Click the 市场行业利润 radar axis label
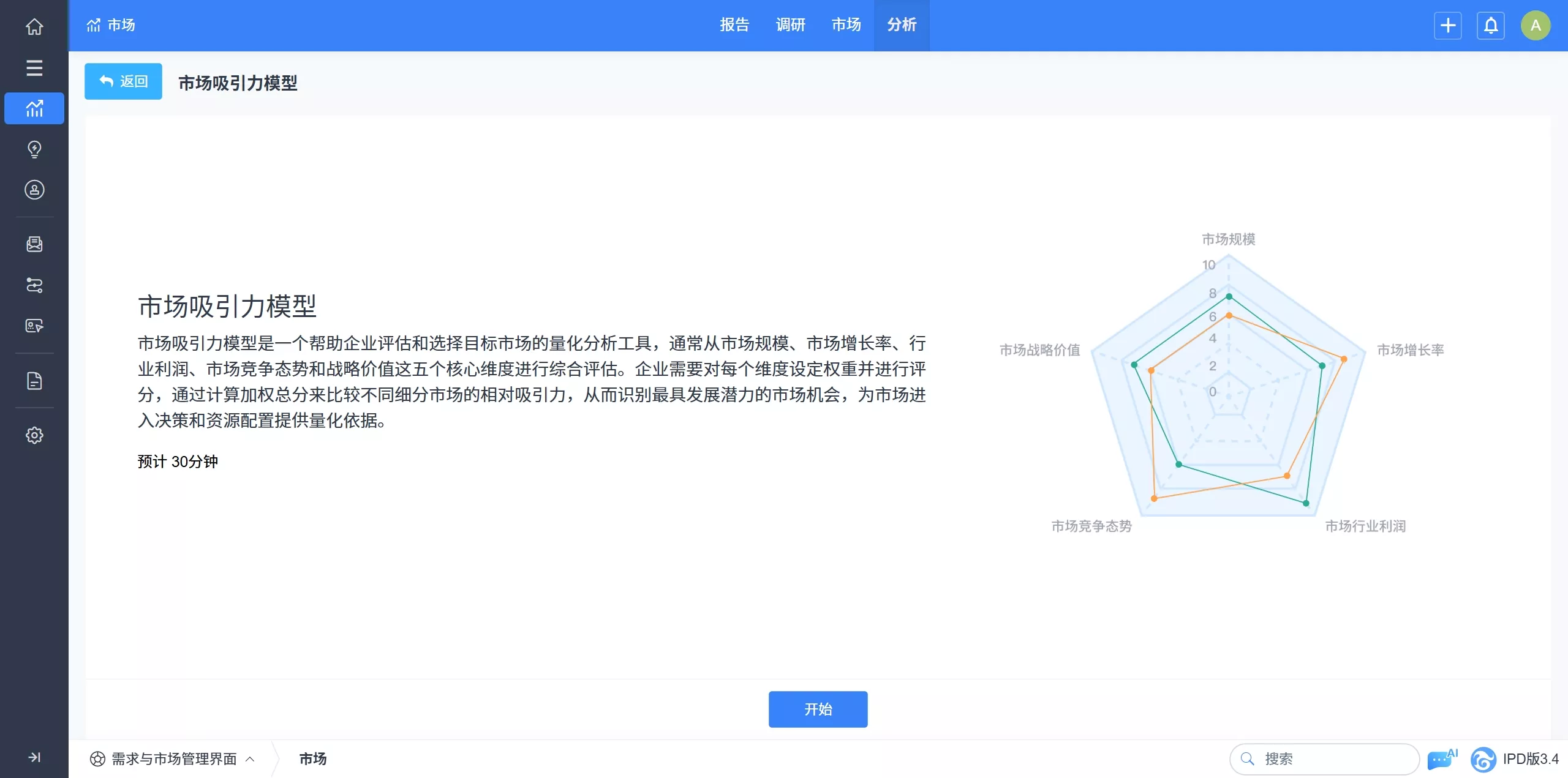 point(1365,526)
